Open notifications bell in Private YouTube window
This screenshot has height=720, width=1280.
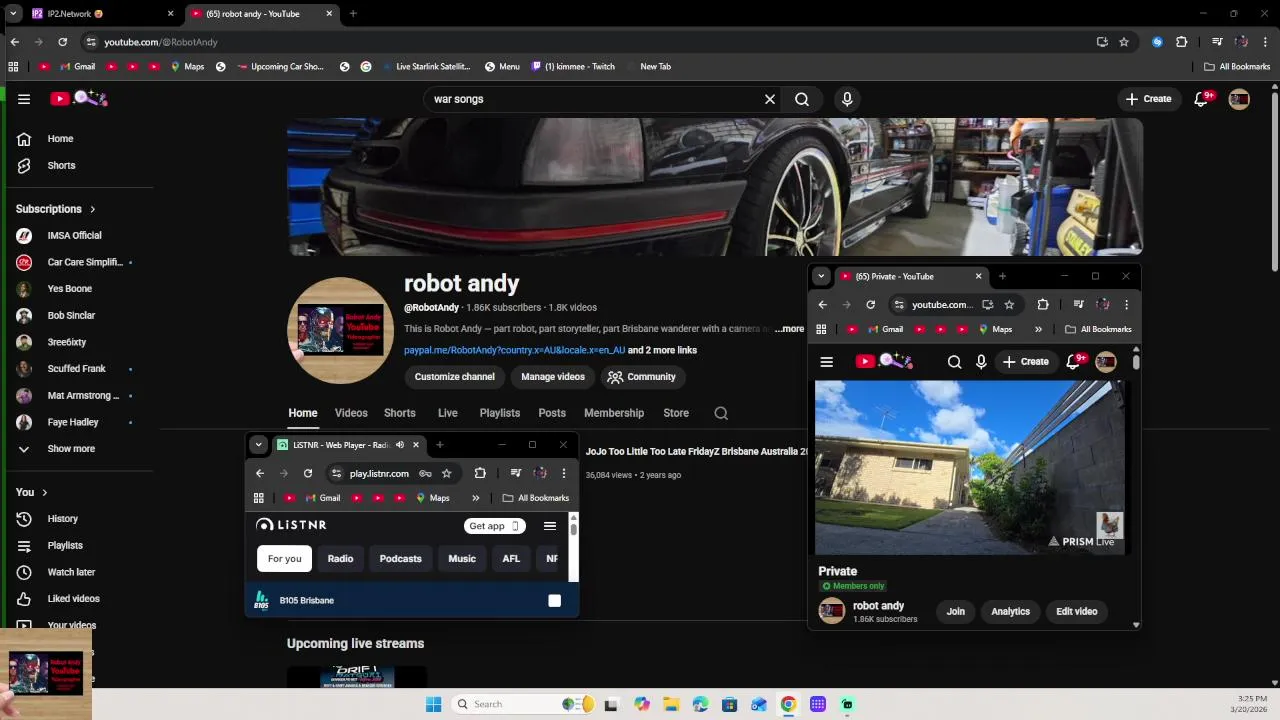(x=1074, y=361)
